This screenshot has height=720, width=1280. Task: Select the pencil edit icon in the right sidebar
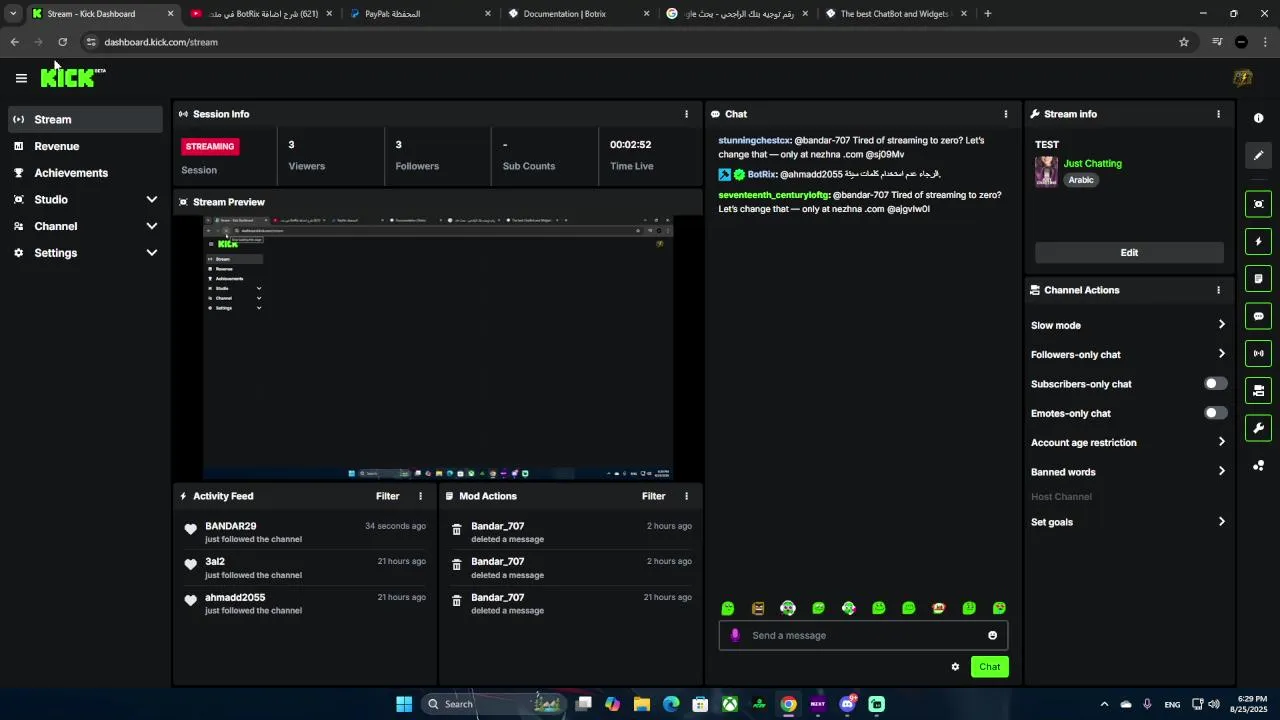pyautogui.click(x=1258, y=155)
